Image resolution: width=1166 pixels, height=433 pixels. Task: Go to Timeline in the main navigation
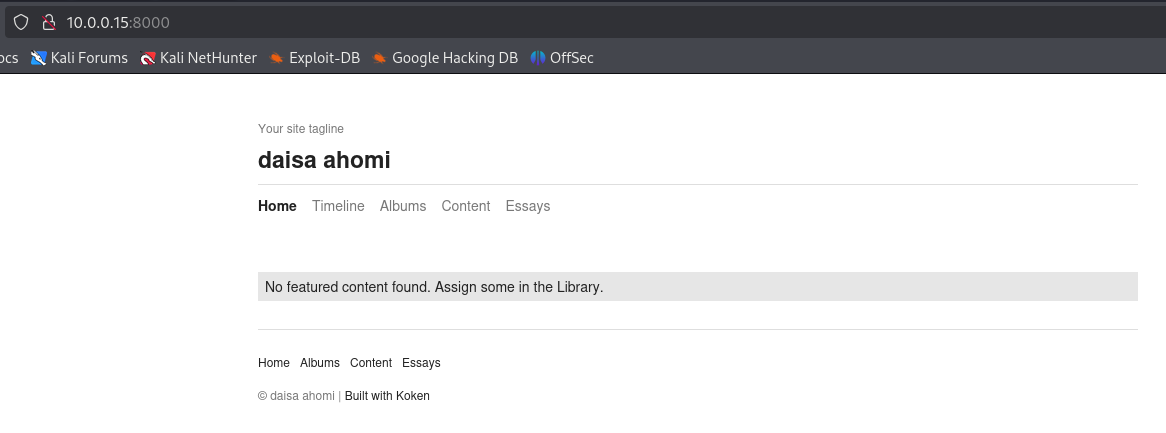tap(338, 206)
